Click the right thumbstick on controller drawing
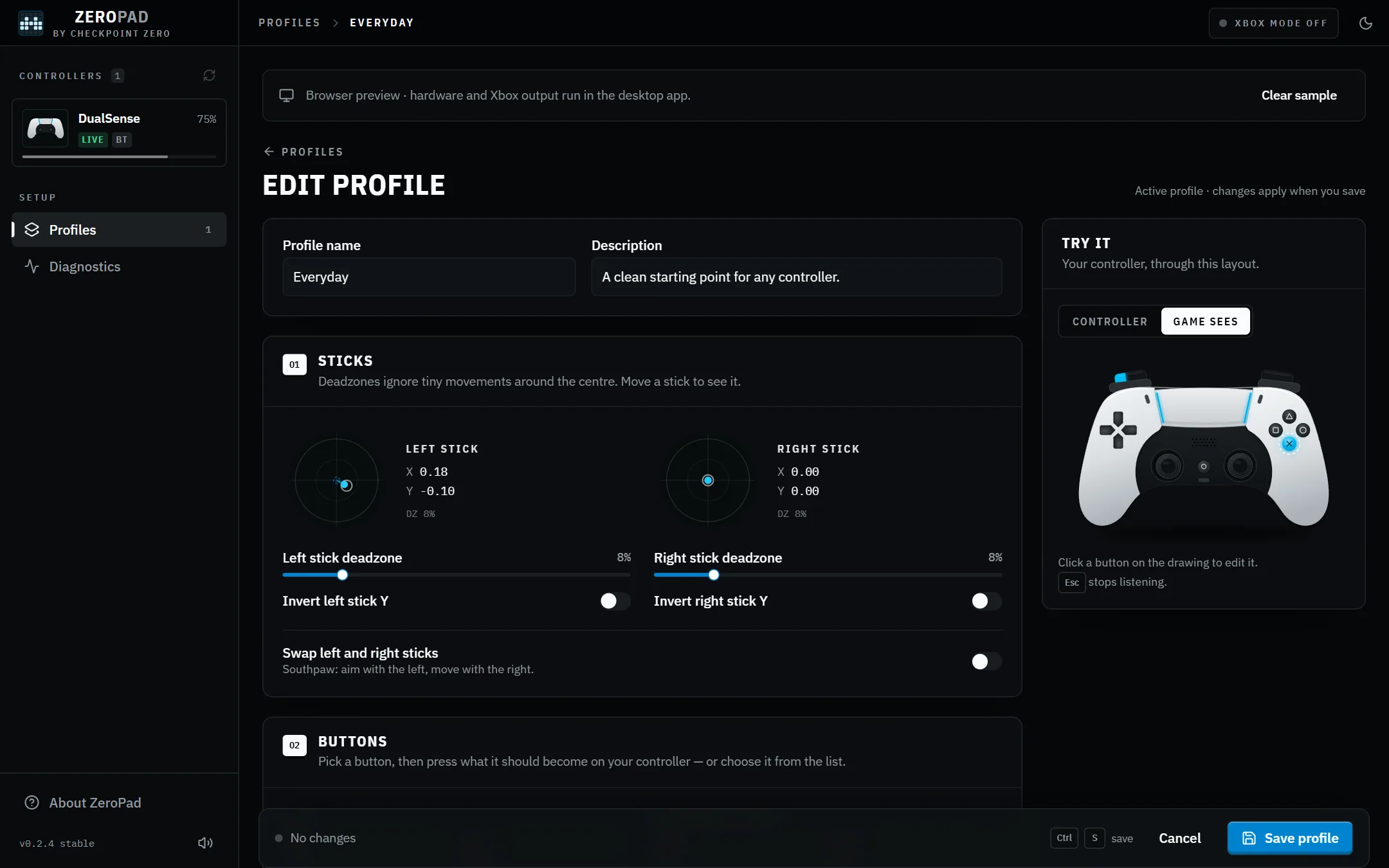 click(1239, 465)
